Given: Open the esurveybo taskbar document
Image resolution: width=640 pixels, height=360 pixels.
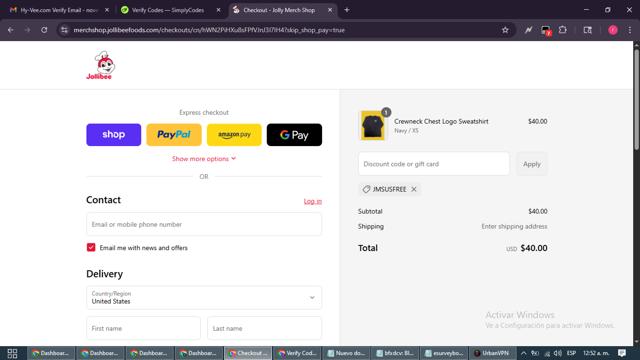Looking at the screenshot, I should tap(444, 353).
